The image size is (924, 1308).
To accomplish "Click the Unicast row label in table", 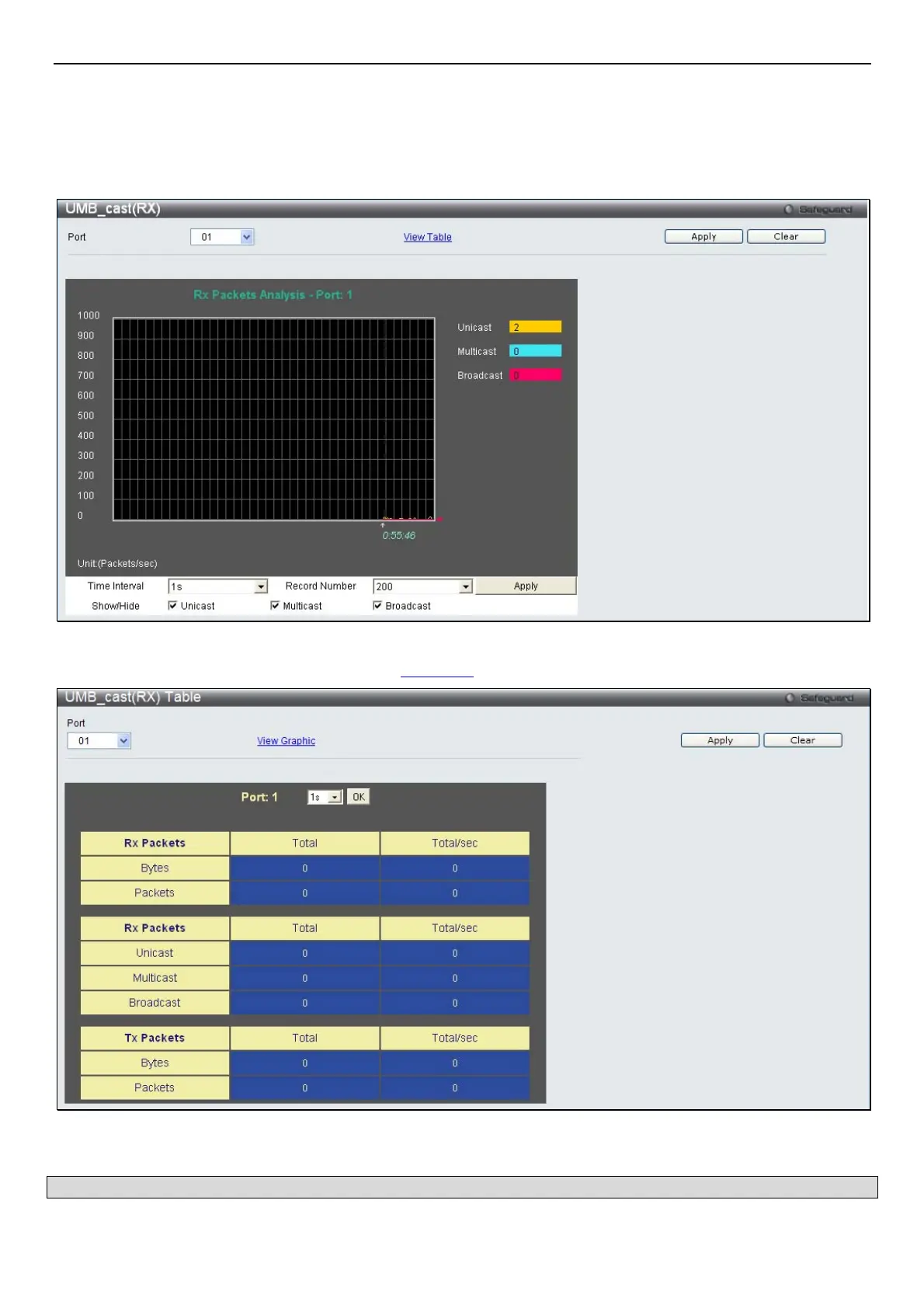I will 155,953.
